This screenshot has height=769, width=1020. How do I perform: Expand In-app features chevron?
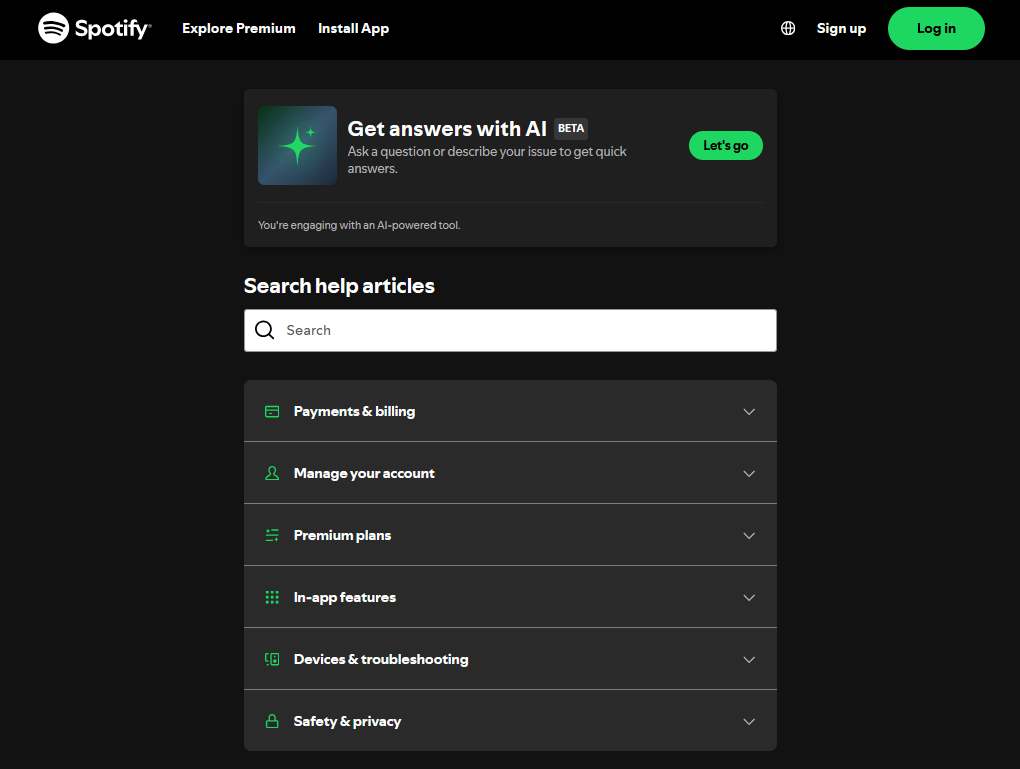point(749,597)
